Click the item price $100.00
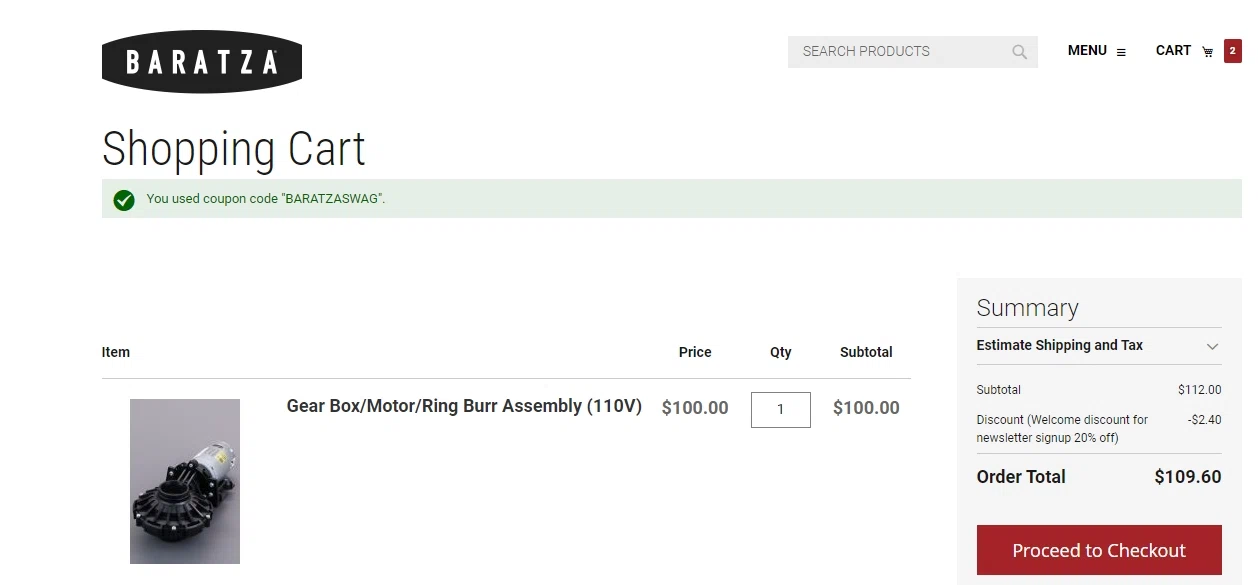Viewport: 1258px width, 585px height. [695, 408]
